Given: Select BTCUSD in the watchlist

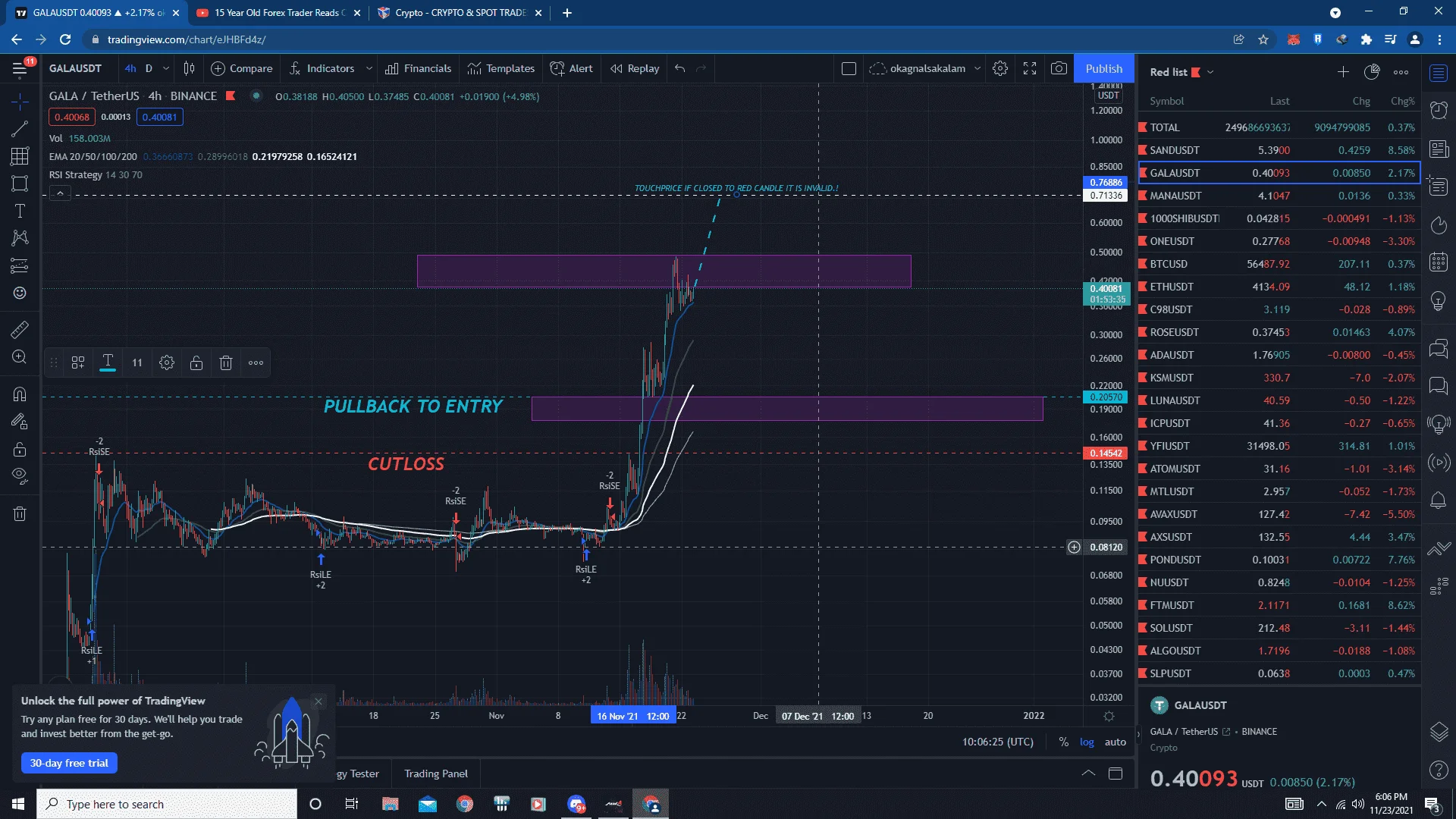Looking at the screenshot, I should [x=1279, y=264].
